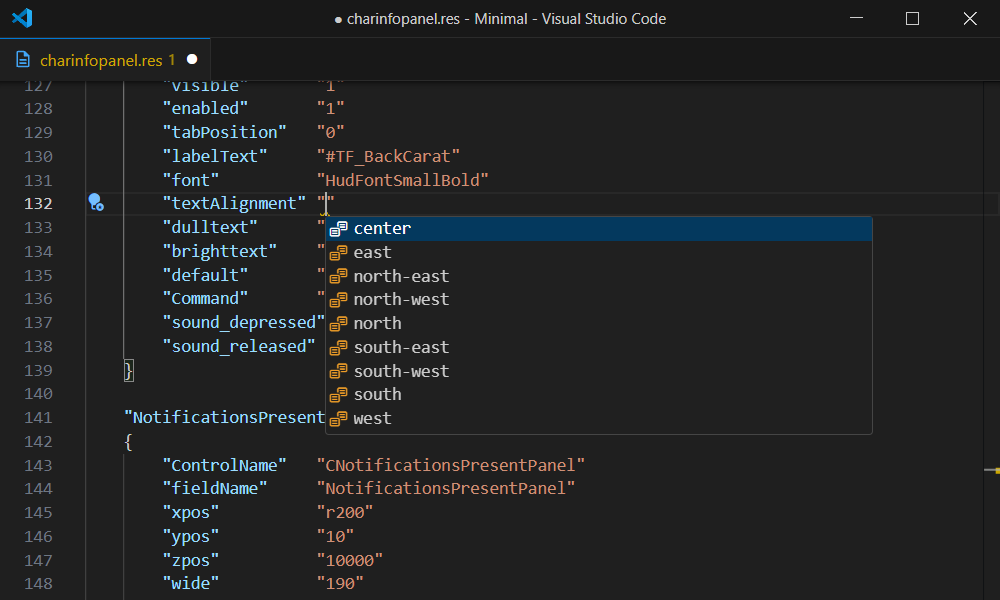
Task: Switch to the charinfopanel.res tab
Action: tap(105, 60)
